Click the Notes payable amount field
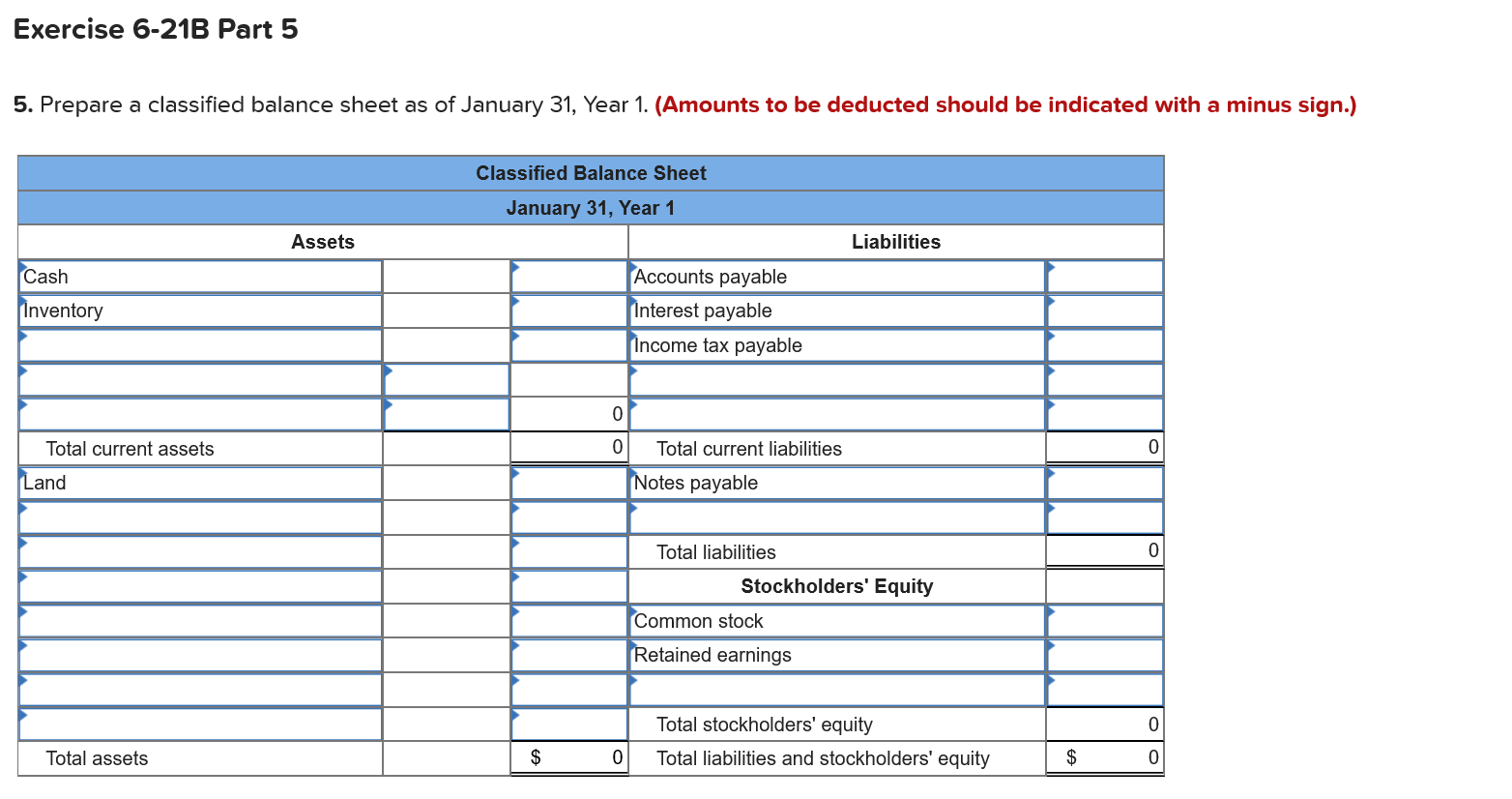 [x=1103, y=482]
